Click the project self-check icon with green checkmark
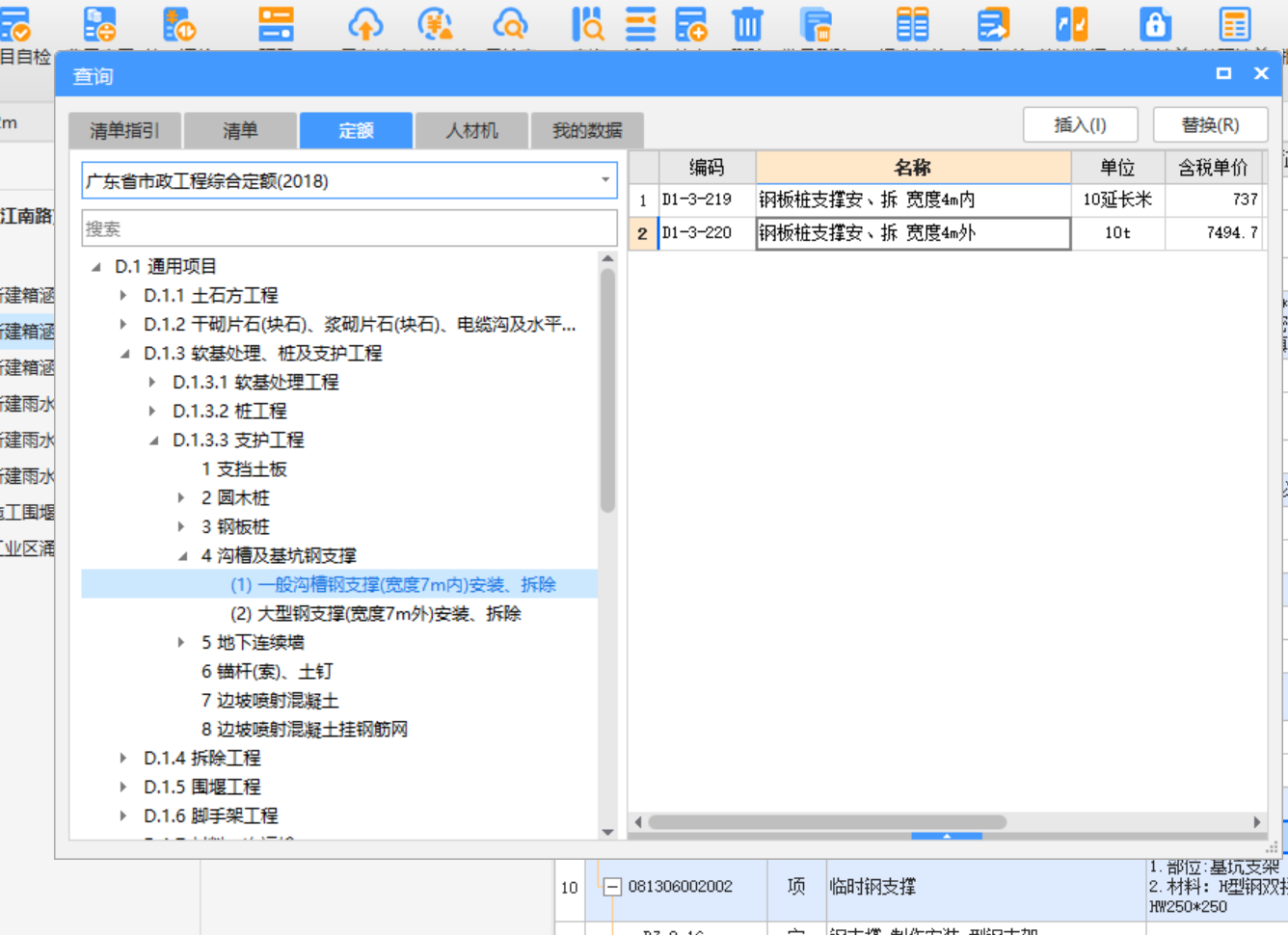Viewport: 1288px width, 935px height. (14, 25)
